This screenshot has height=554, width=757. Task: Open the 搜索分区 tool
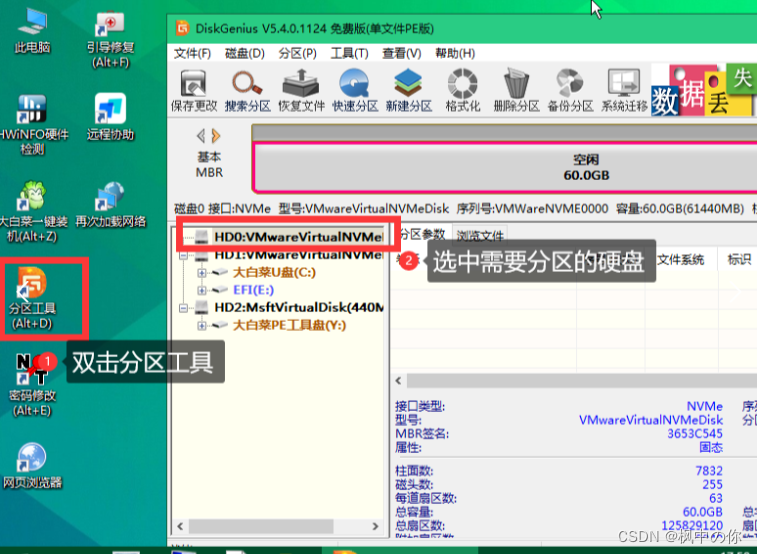pyautogui.click(x=248, y=90)
